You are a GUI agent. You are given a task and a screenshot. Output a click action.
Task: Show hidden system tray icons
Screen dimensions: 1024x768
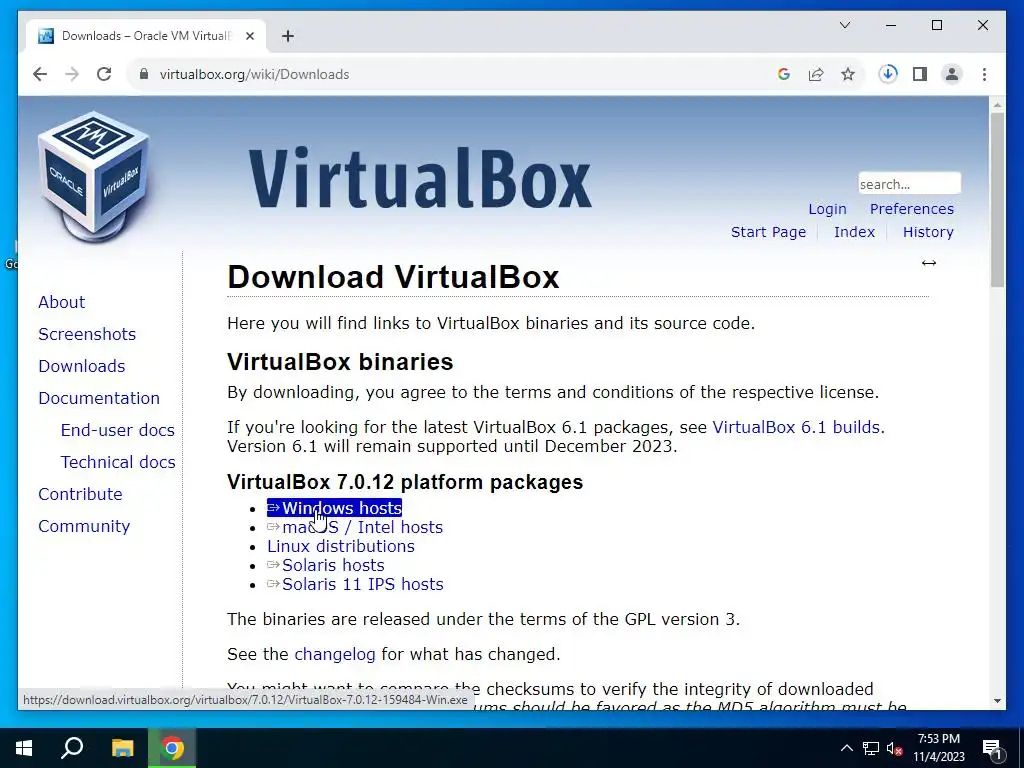[846, 748]
